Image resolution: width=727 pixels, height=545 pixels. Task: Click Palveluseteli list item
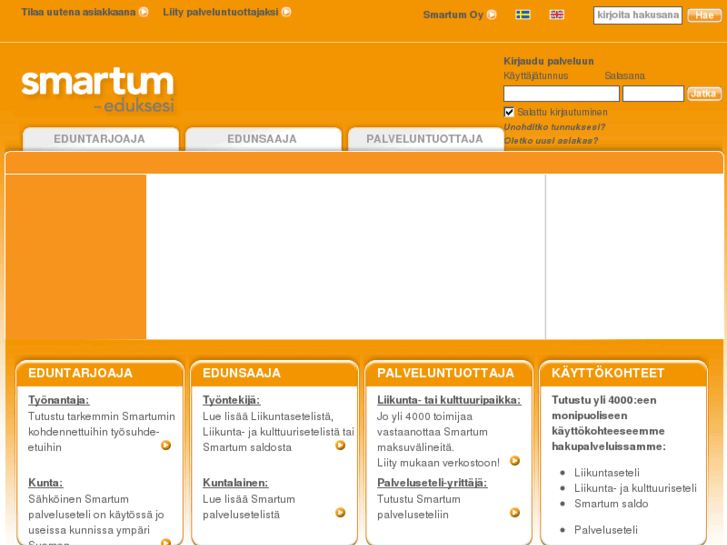coord(606,530)
